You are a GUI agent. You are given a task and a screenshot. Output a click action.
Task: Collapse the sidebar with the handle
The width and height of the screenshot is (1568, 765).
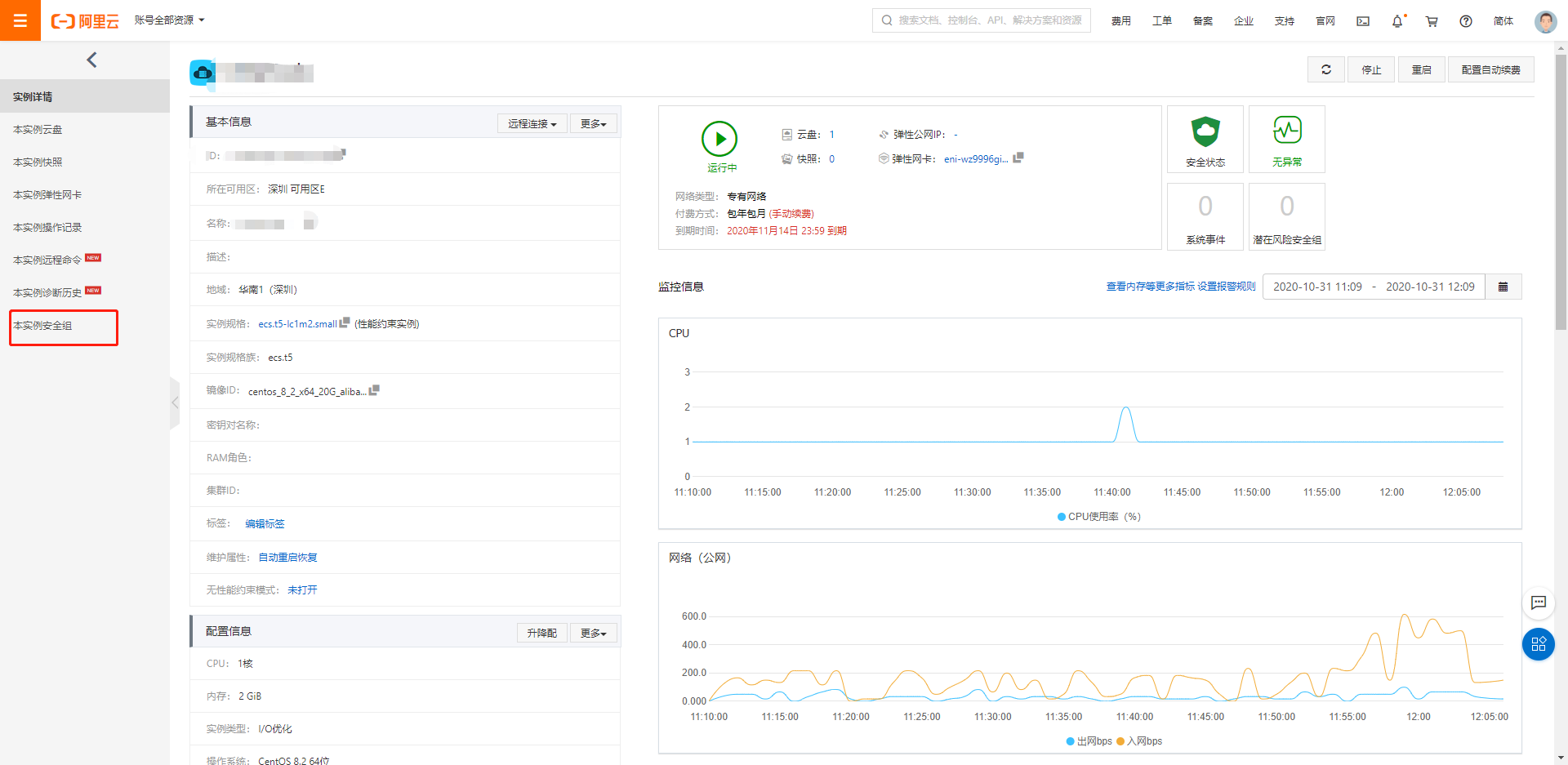(x=175, y=403)
